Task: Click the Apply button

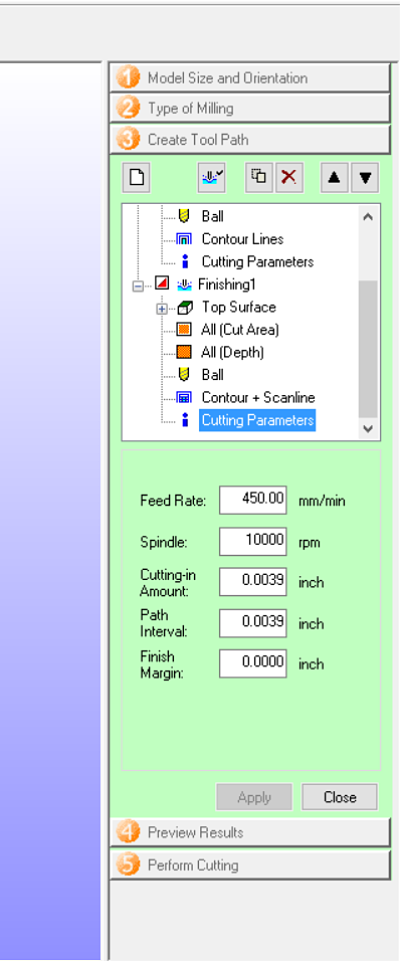Action: click(254, 797)
